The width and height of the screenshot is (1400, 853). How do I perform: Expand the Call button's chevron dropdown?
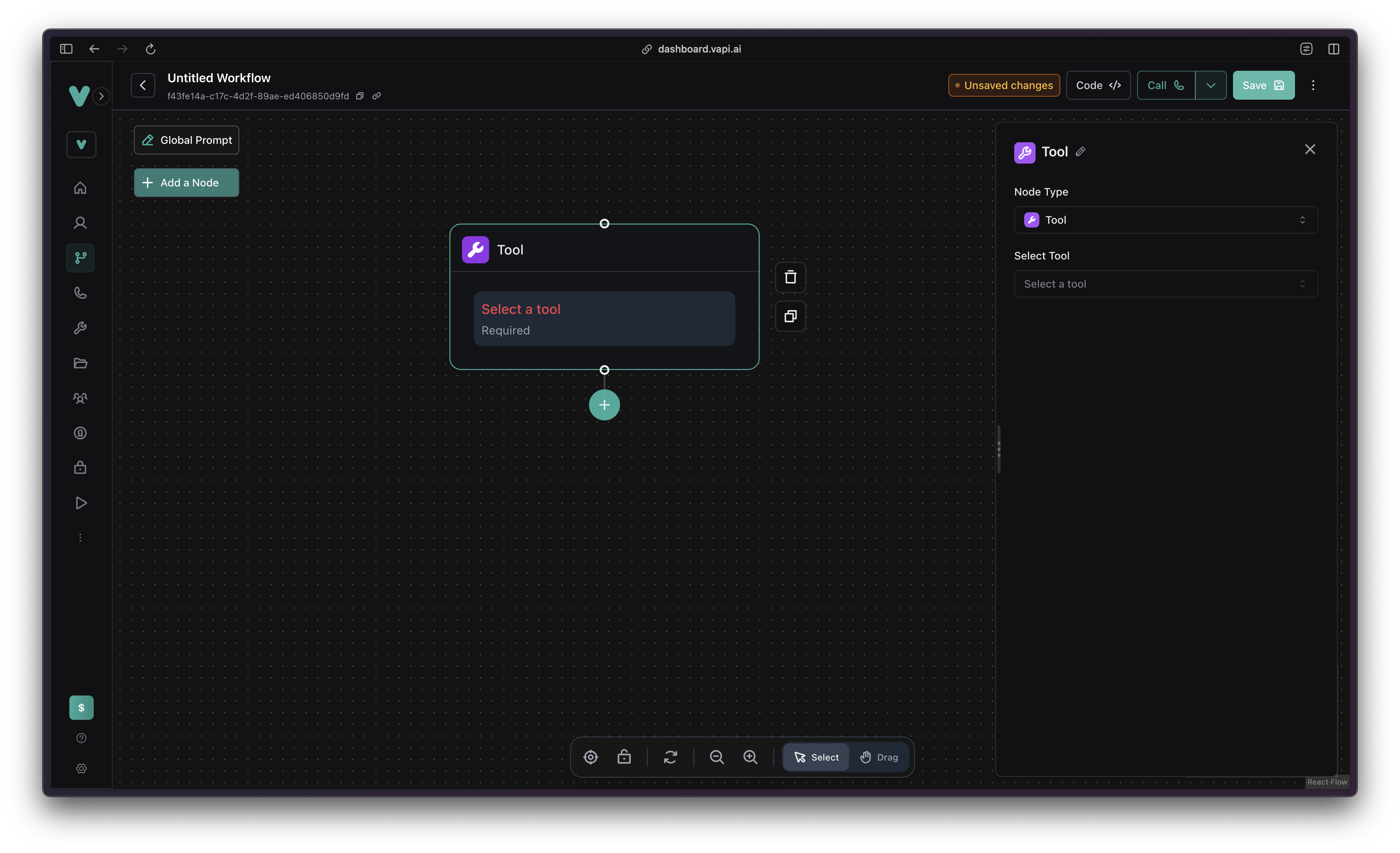click(x=1211, y=85)
